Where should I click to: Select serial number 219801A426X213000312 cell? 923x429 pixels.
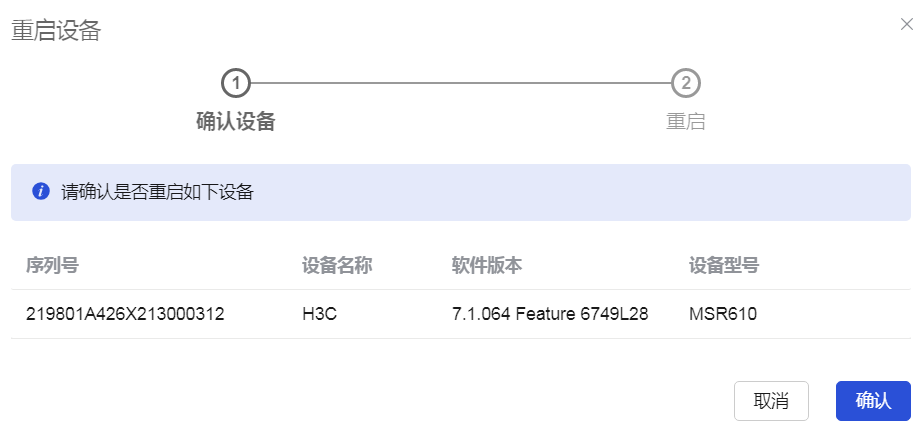(x=125, y=314)
